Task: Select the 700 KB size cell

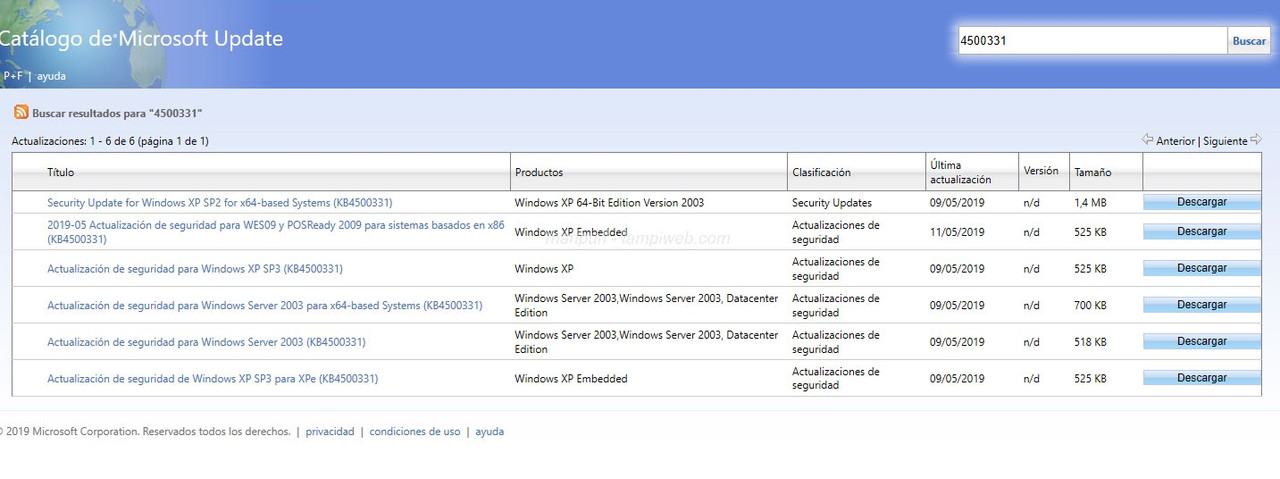Action: 1090,305
